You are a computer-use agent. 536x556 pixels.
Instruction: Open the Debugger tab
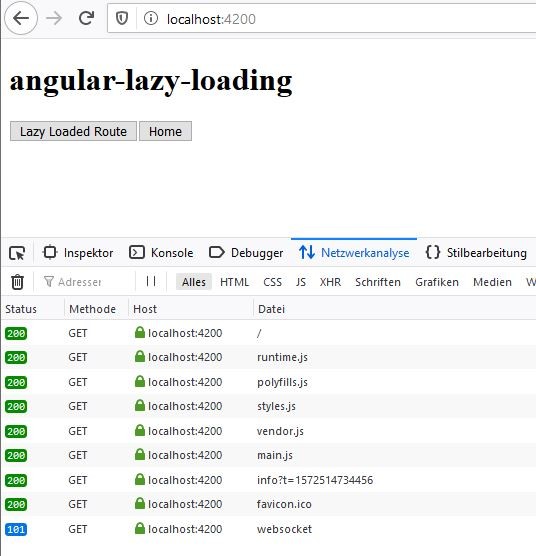246,253
